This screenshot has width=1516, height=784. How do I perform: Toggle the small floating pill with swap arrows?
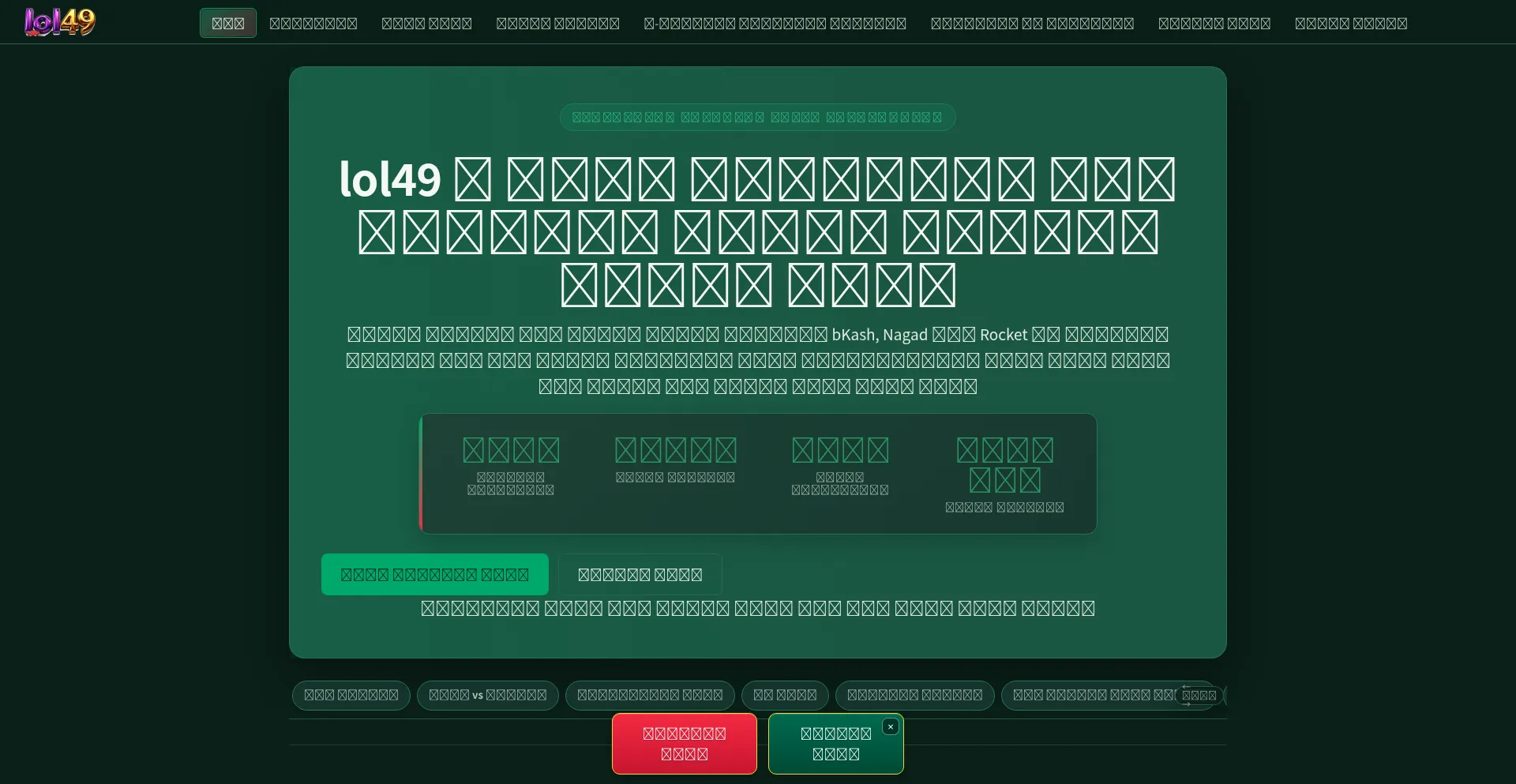[1199, 695]
